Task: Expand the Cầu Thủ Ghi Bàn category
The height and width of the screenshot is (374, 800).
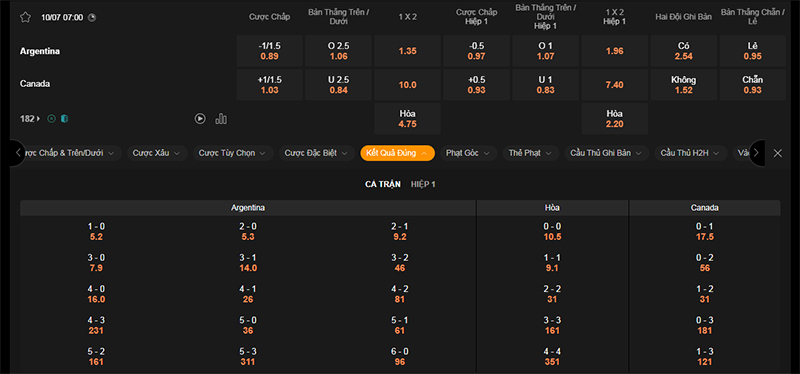Action: point(607,153)
